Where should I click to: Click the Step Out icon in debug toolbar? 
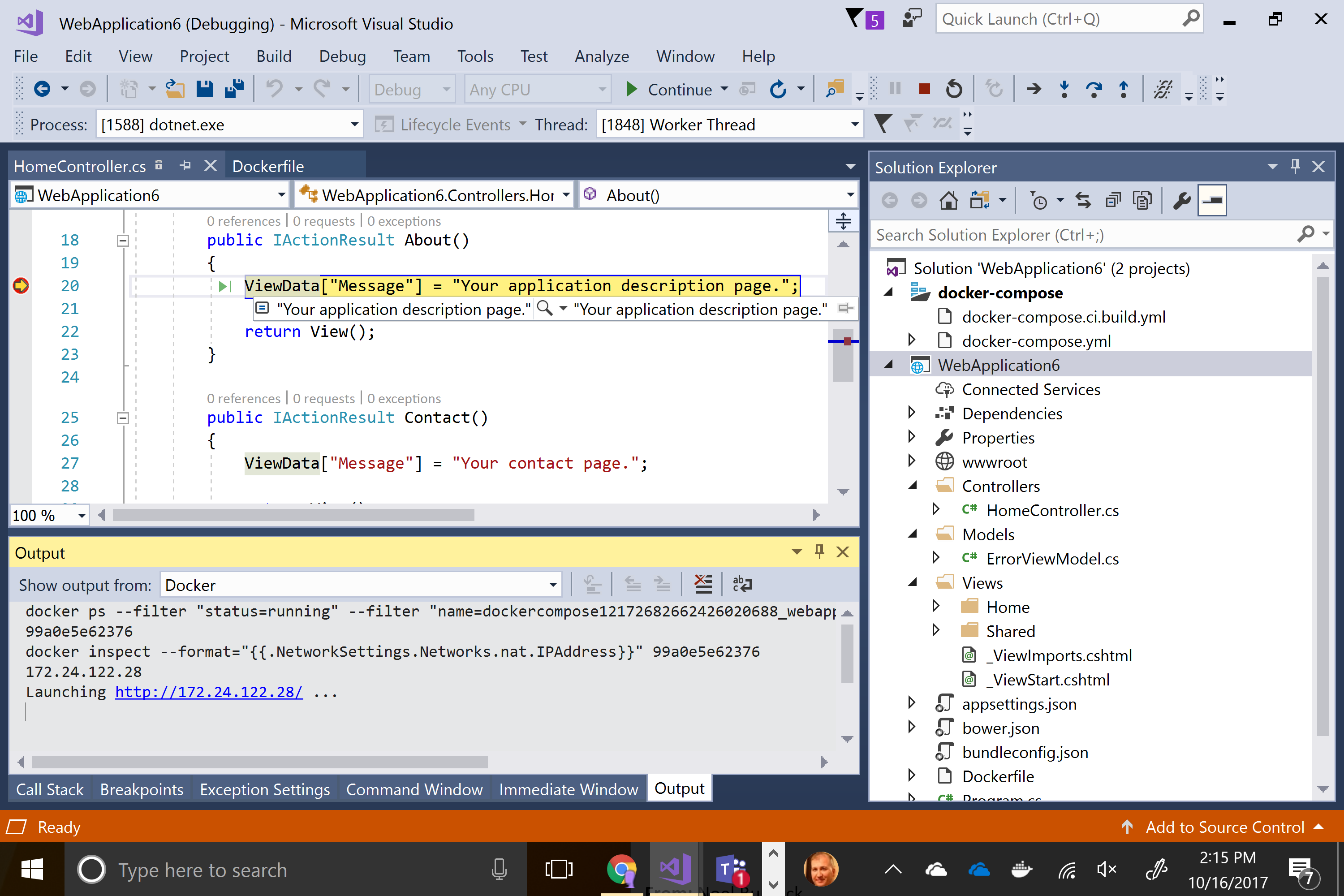tap(1123, 90)
